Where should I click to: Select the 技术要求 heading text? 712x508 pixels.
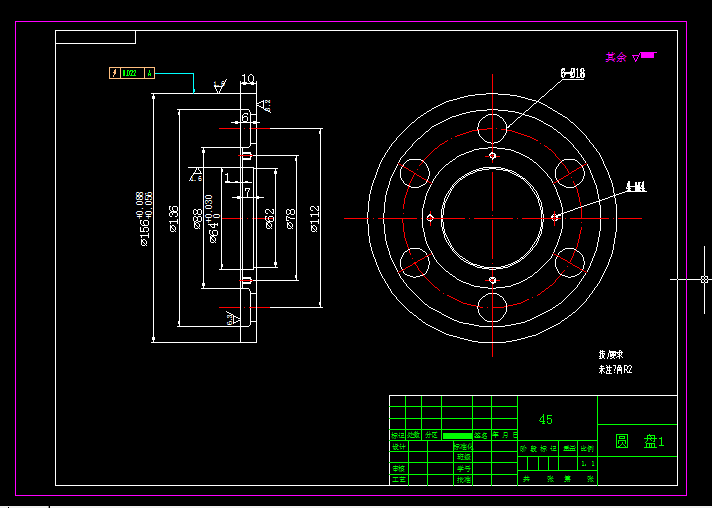[x=611, y=355]
